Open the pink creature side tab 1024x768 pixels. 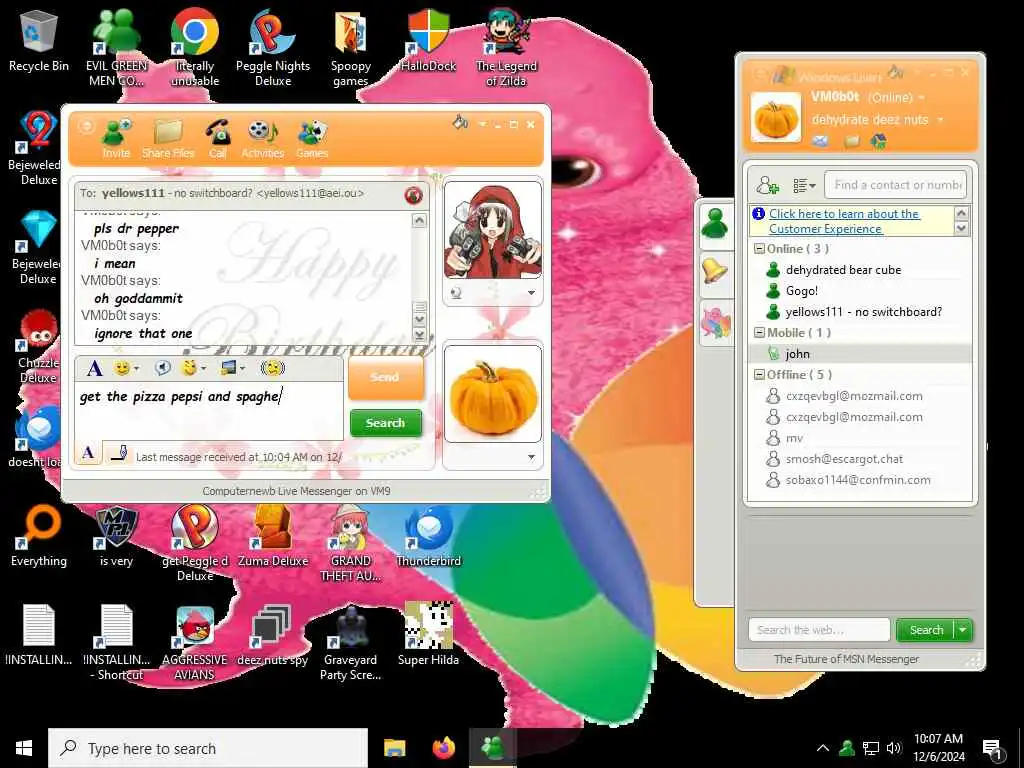(x=715, y=323)
